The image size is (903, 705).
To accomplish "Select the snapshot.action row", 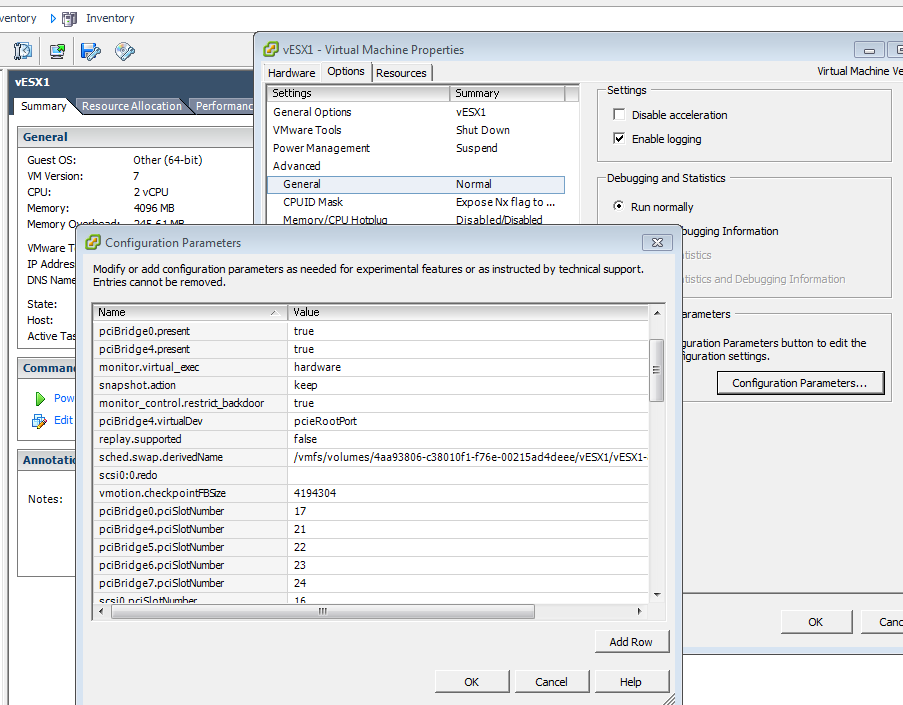I will pos(371,385).
